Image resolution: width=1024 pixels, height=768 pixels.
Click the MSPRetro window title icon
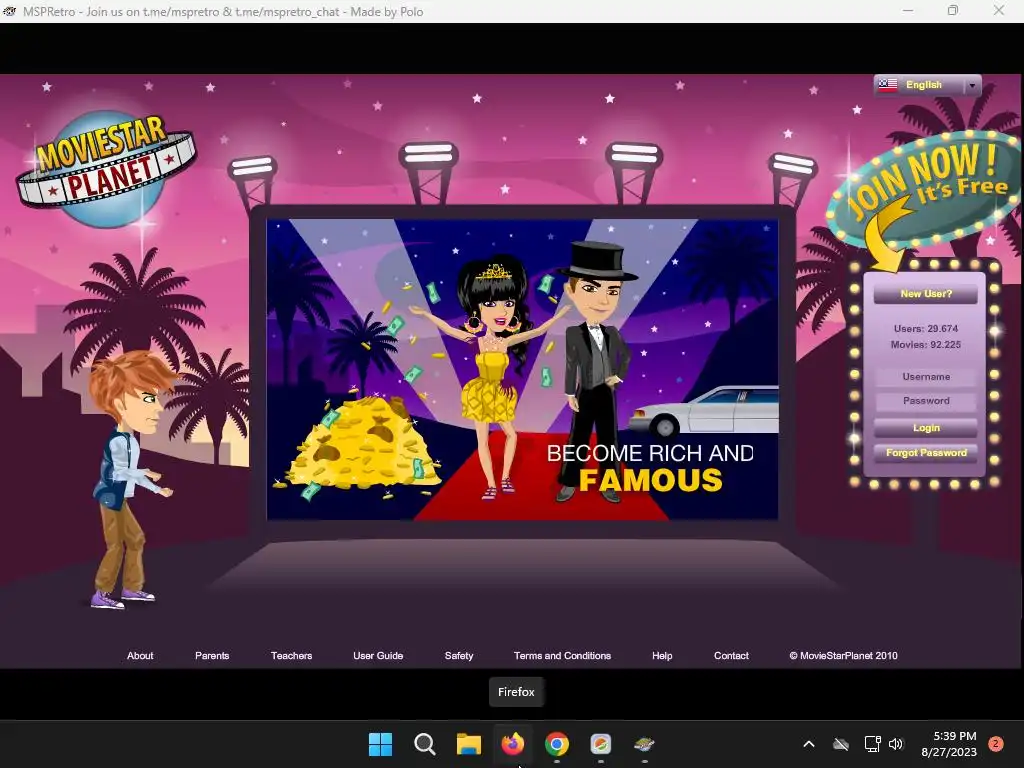point(9,11)
